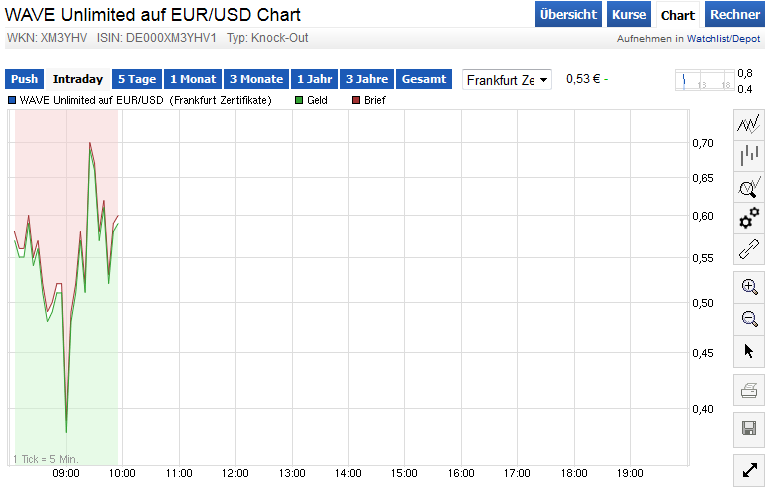Open the Rechner tab
The height and width of the screenshot is (497, 768).
coord(735,15)
